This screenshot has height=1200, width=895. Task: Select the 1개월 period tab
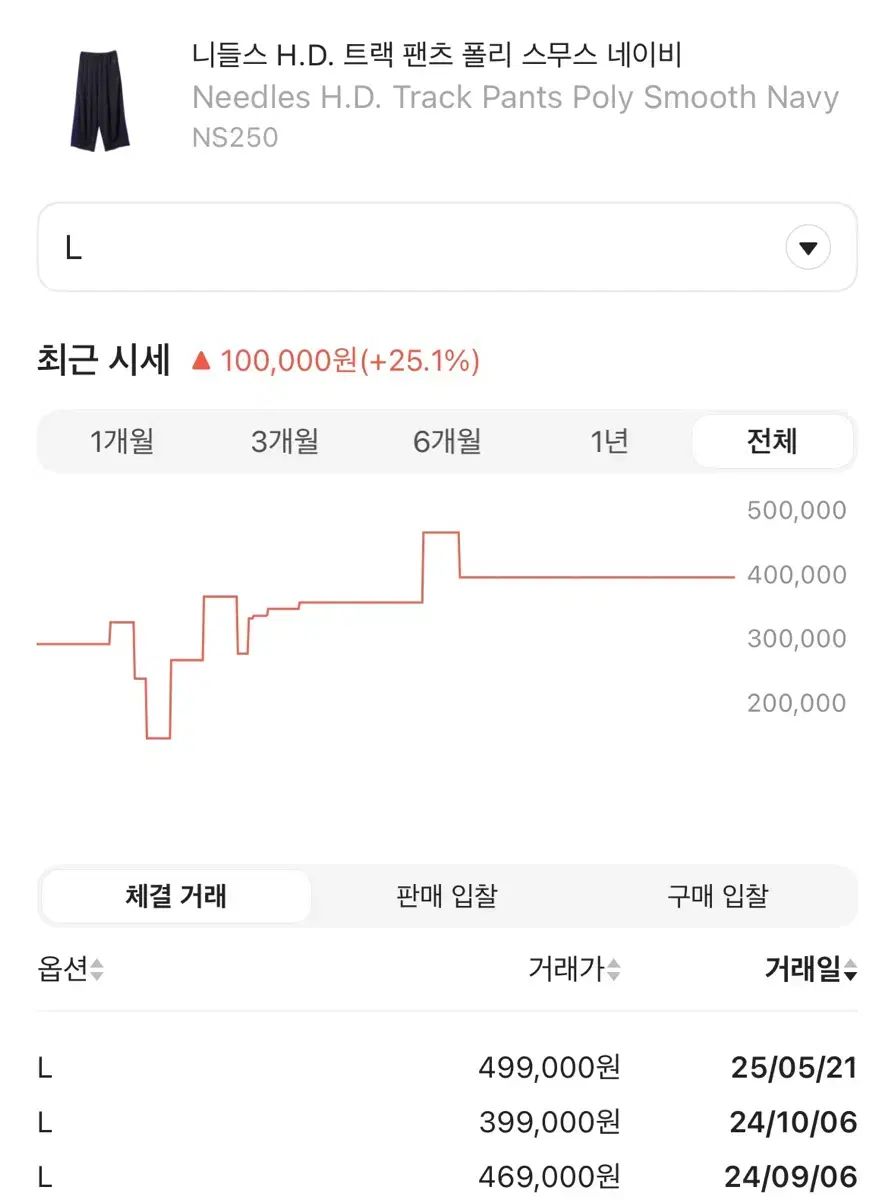(x=122, y=441)
